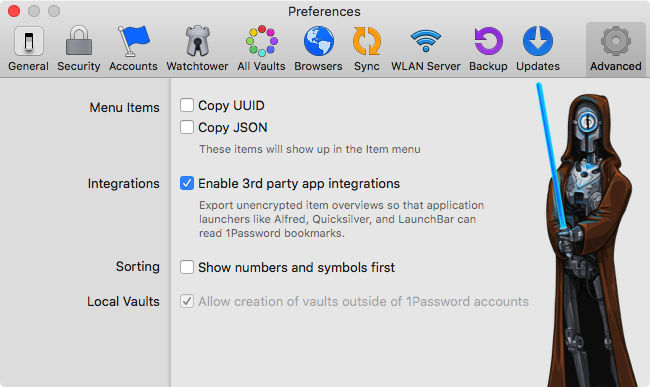Enable the Copy UUID menu item
The image size is (650, 387).
(187, 105)
